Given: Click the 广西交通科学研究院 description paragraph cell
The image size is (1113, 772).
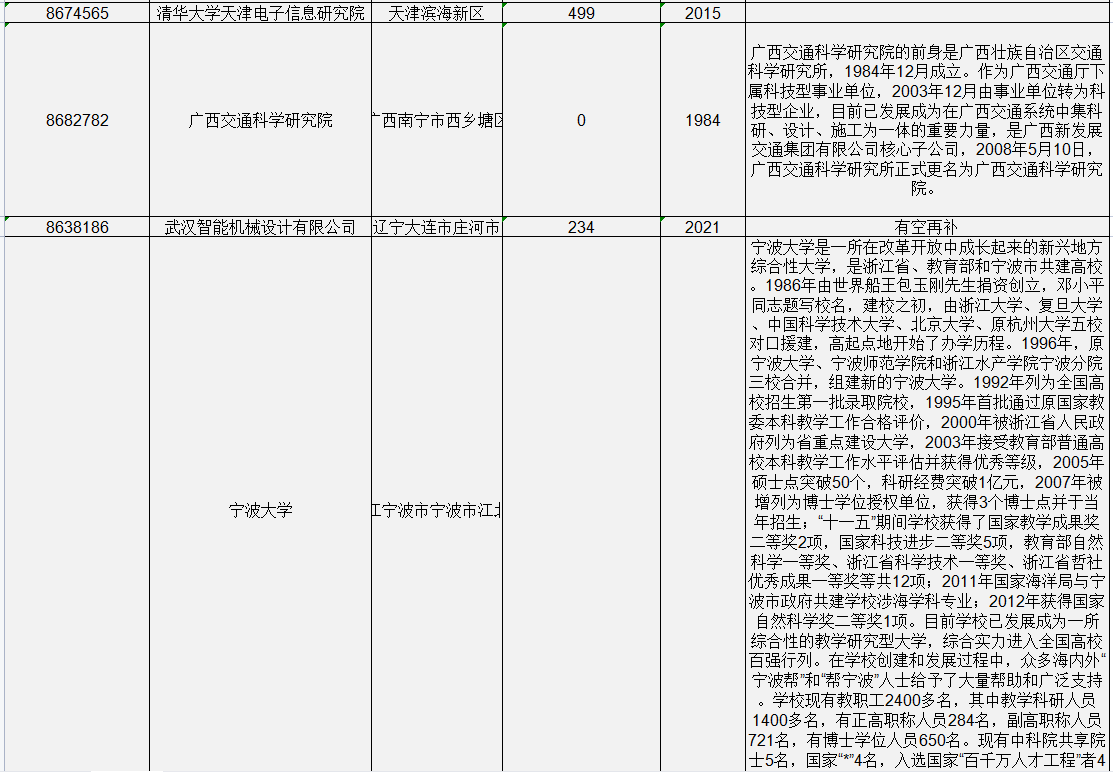Looking at the screenshot, I should pos(925,120).
